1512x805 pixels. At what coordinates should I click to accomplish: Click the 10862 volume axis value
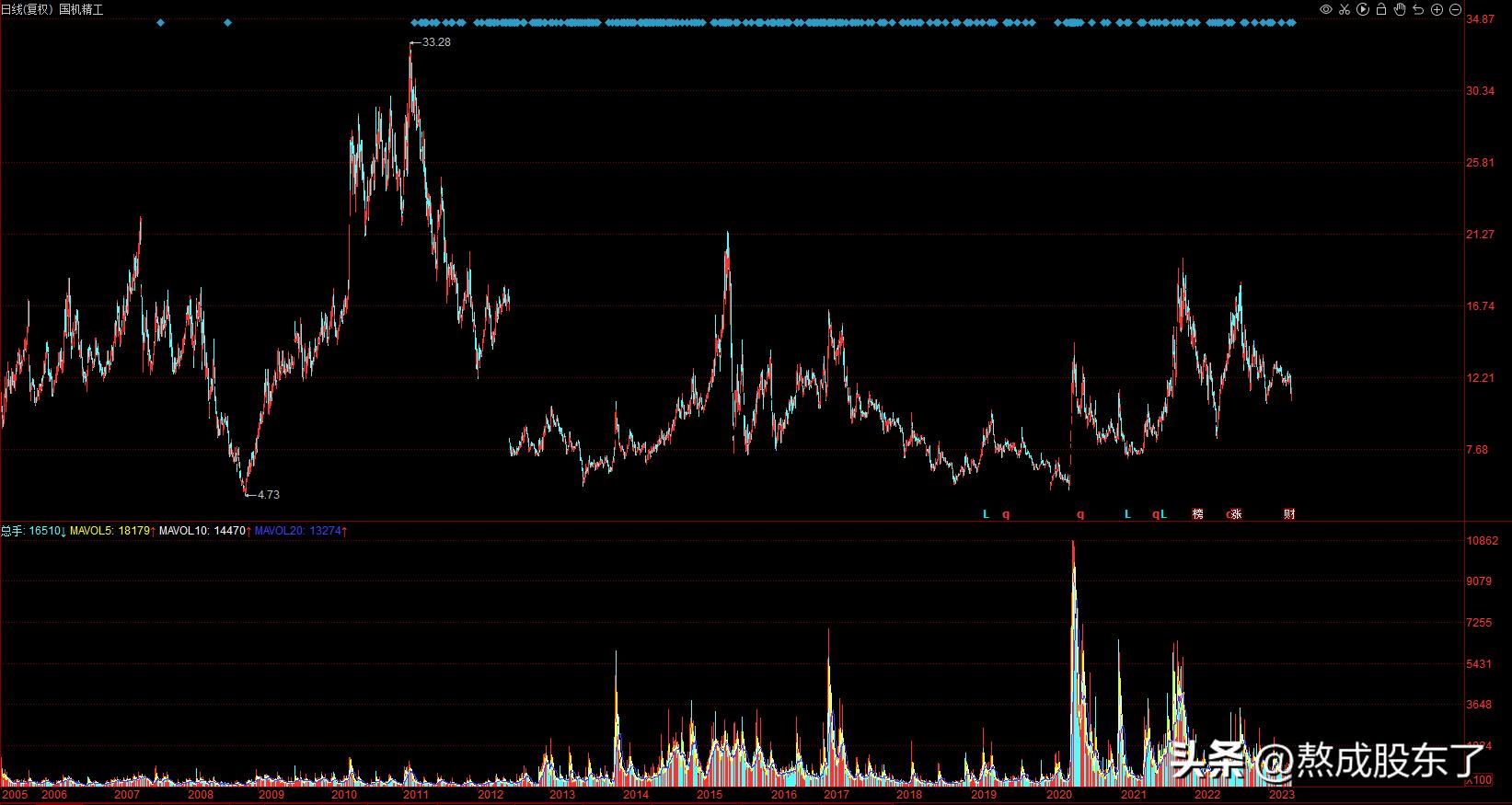1483,541
